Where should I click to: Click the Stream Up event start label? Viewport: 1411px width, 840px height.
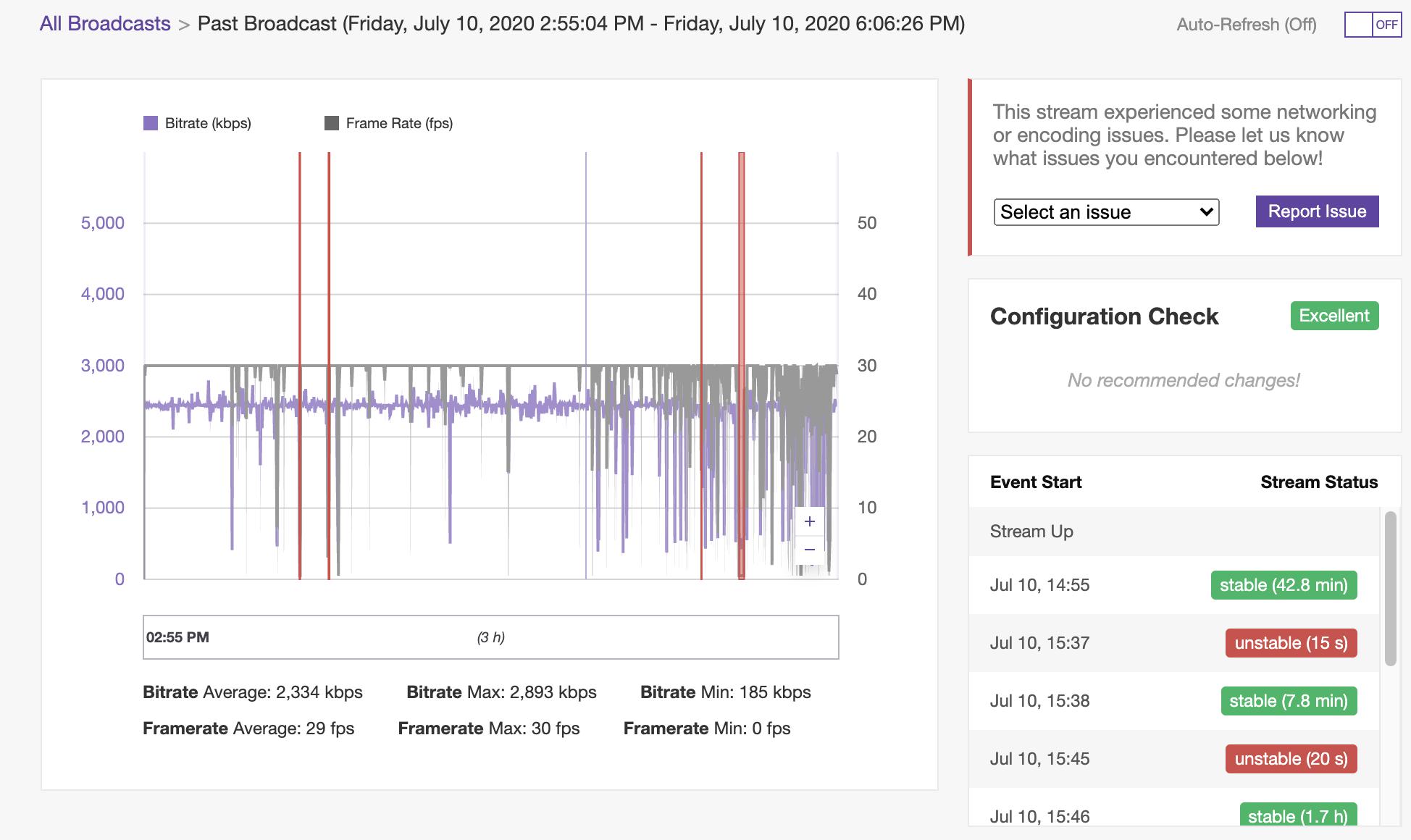click(x=1032, y=530)
